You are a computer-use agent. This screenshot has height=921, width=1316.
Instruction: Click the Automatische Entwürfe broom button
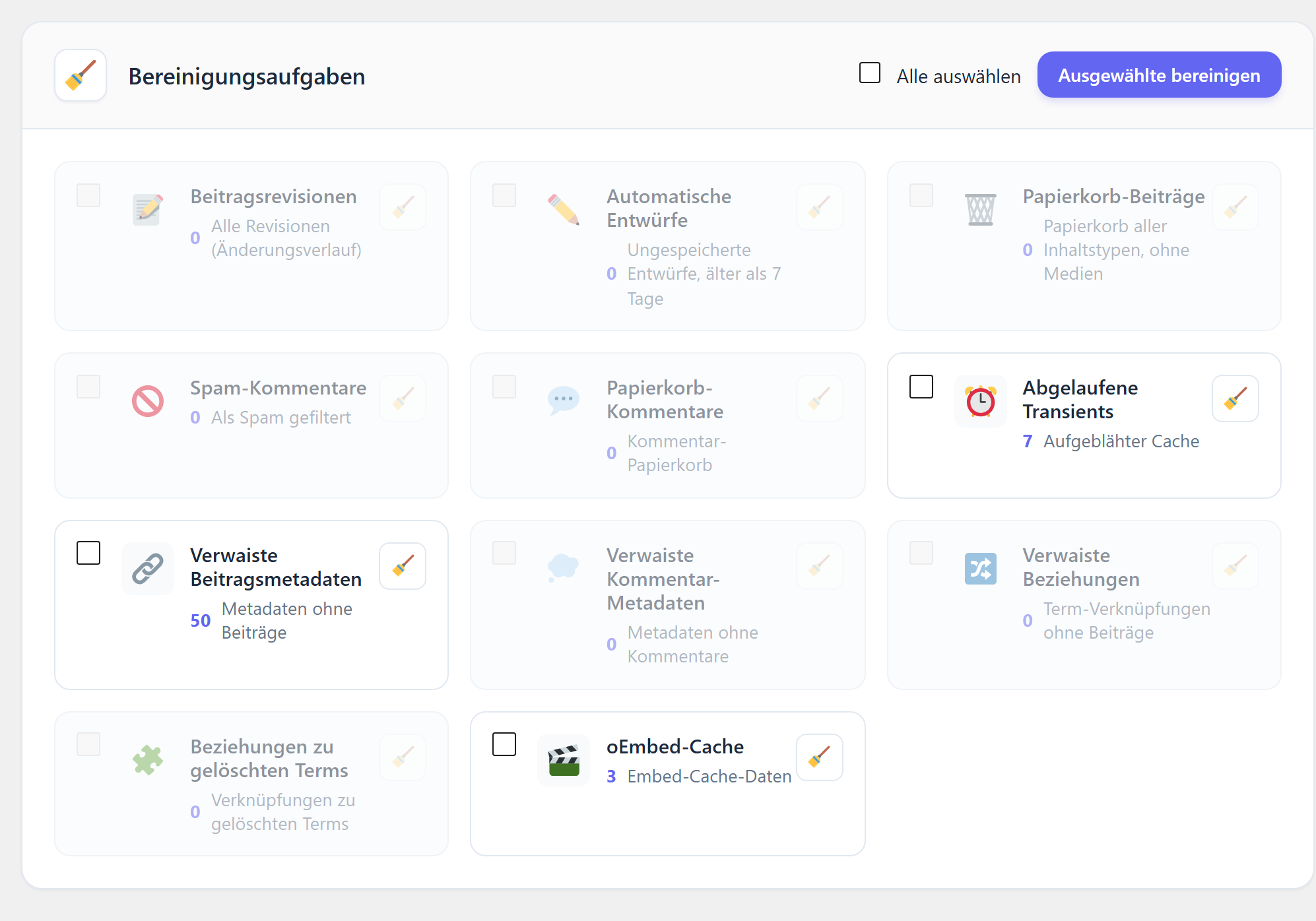click(x=819, y=207)
